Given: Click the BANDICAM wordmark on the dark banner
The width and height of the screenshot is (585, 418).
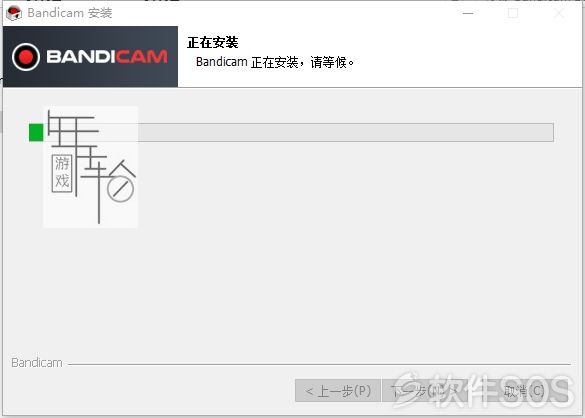Looking at the screenshot, I should pos(107,57).
